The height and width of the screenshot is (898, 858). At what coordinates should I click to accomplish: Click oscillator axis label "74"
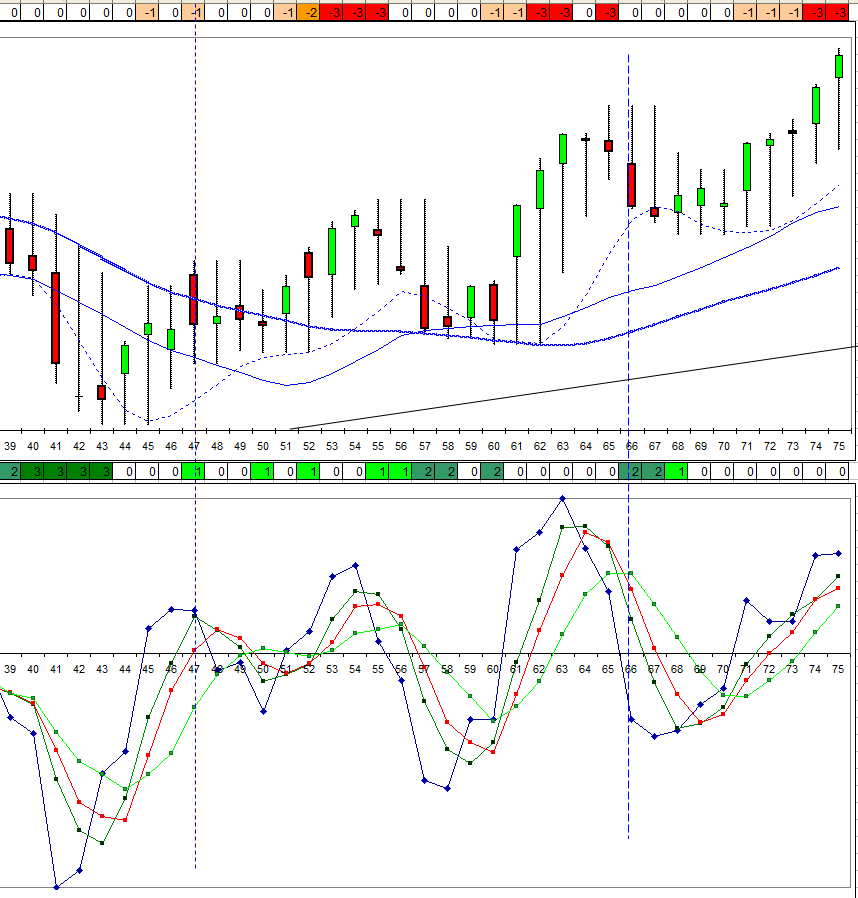click(815, 669)
